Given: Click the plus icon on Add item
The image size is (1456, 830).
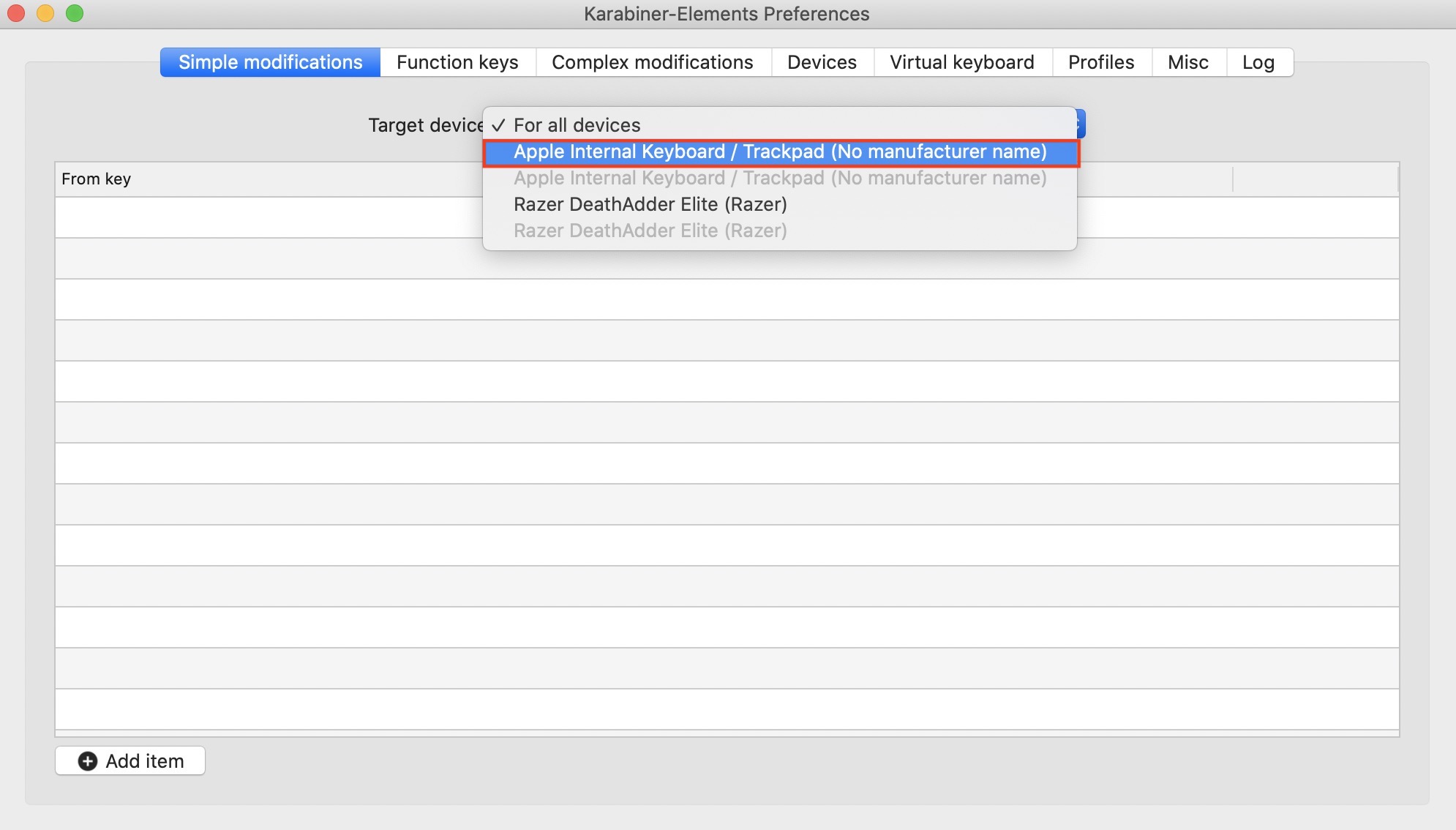Looking at the screenshot, I should click(x=88, y=761).
